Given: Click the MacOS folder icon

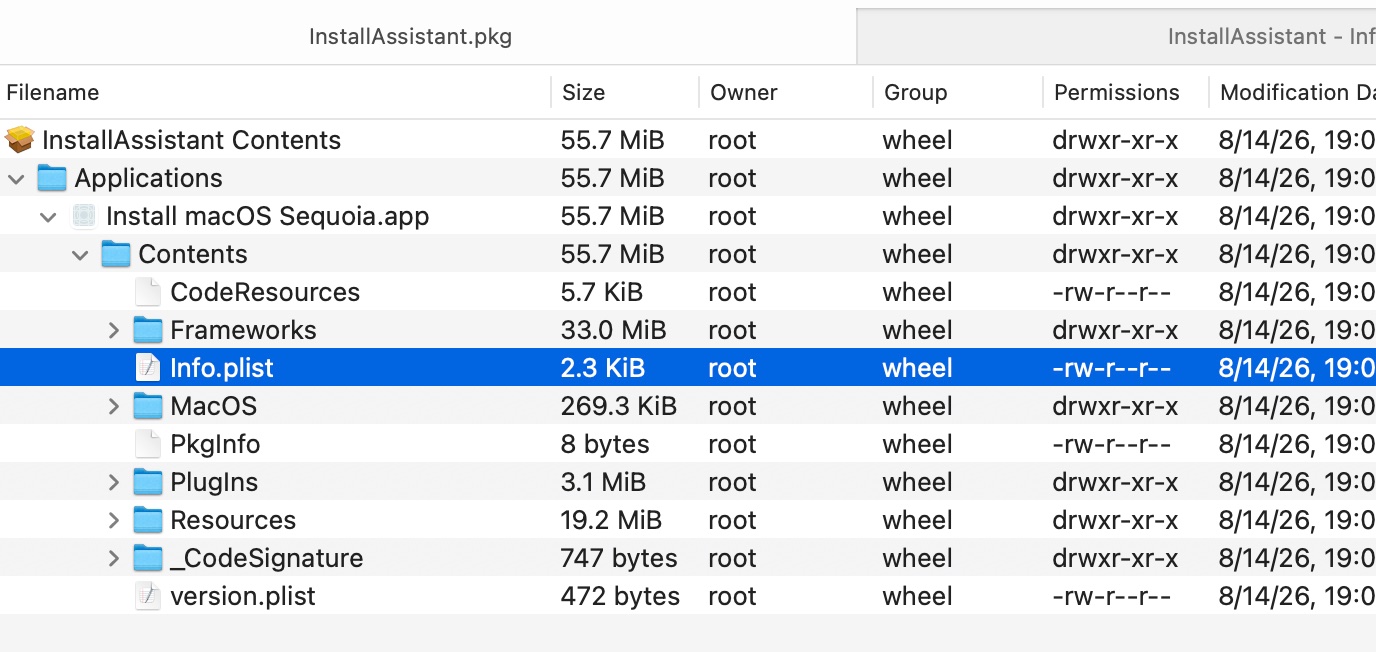Looking at the screenshot, I should pyautogui.click(x=148, y=406).
